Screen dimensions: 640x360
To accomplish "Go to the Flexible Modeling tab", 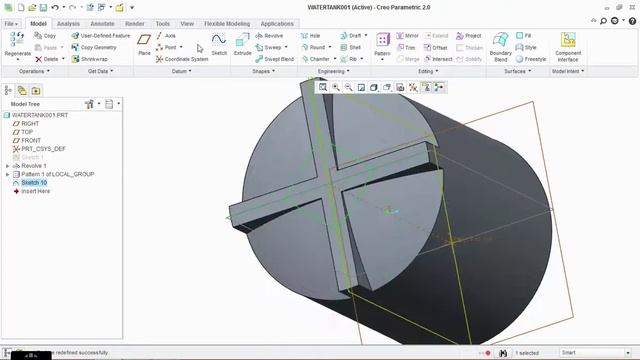I will tap(227, 24).
